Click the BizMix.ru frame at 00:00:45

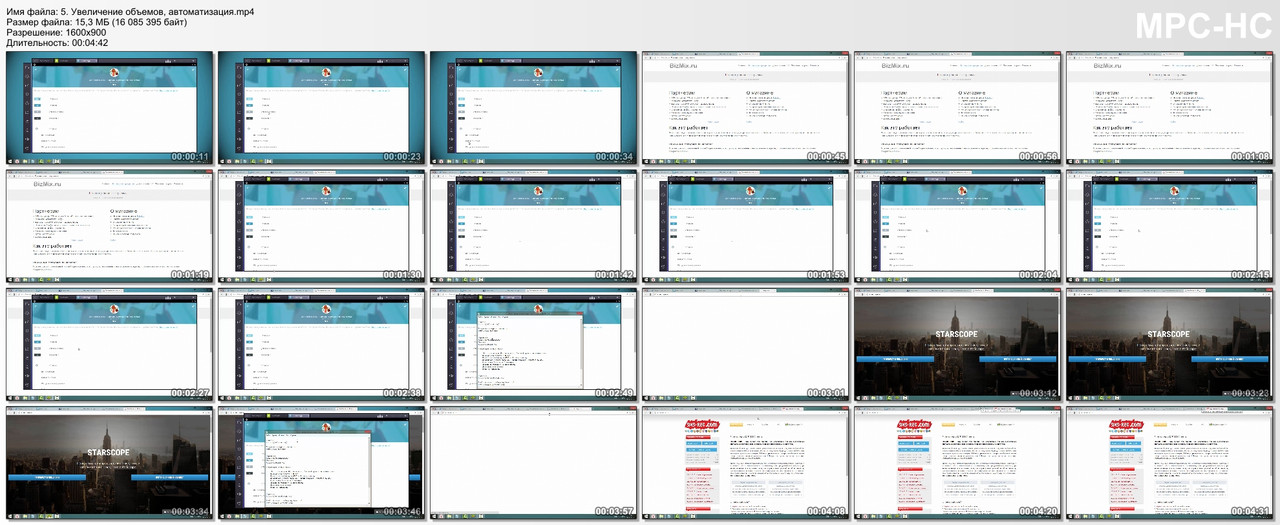coord(746,107)
